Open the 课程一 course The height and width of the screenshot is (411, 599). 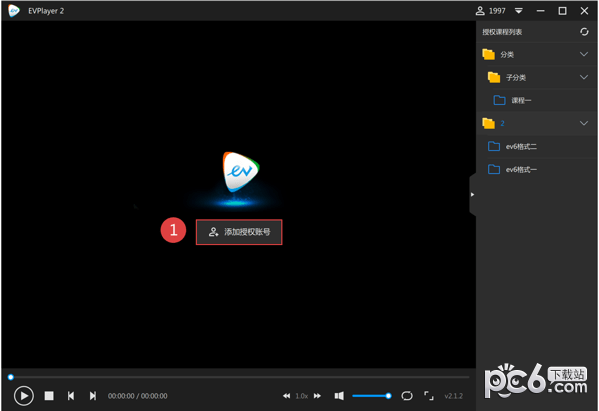coord(537,100)
